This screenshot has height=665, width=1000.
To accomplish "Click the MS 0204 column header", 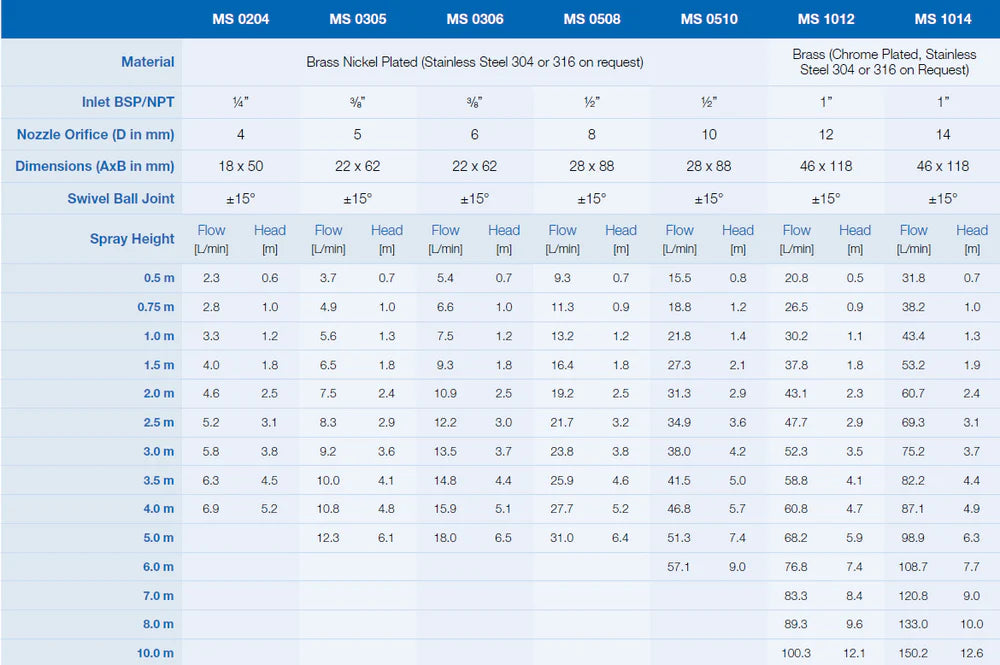I will pos(240,19).
